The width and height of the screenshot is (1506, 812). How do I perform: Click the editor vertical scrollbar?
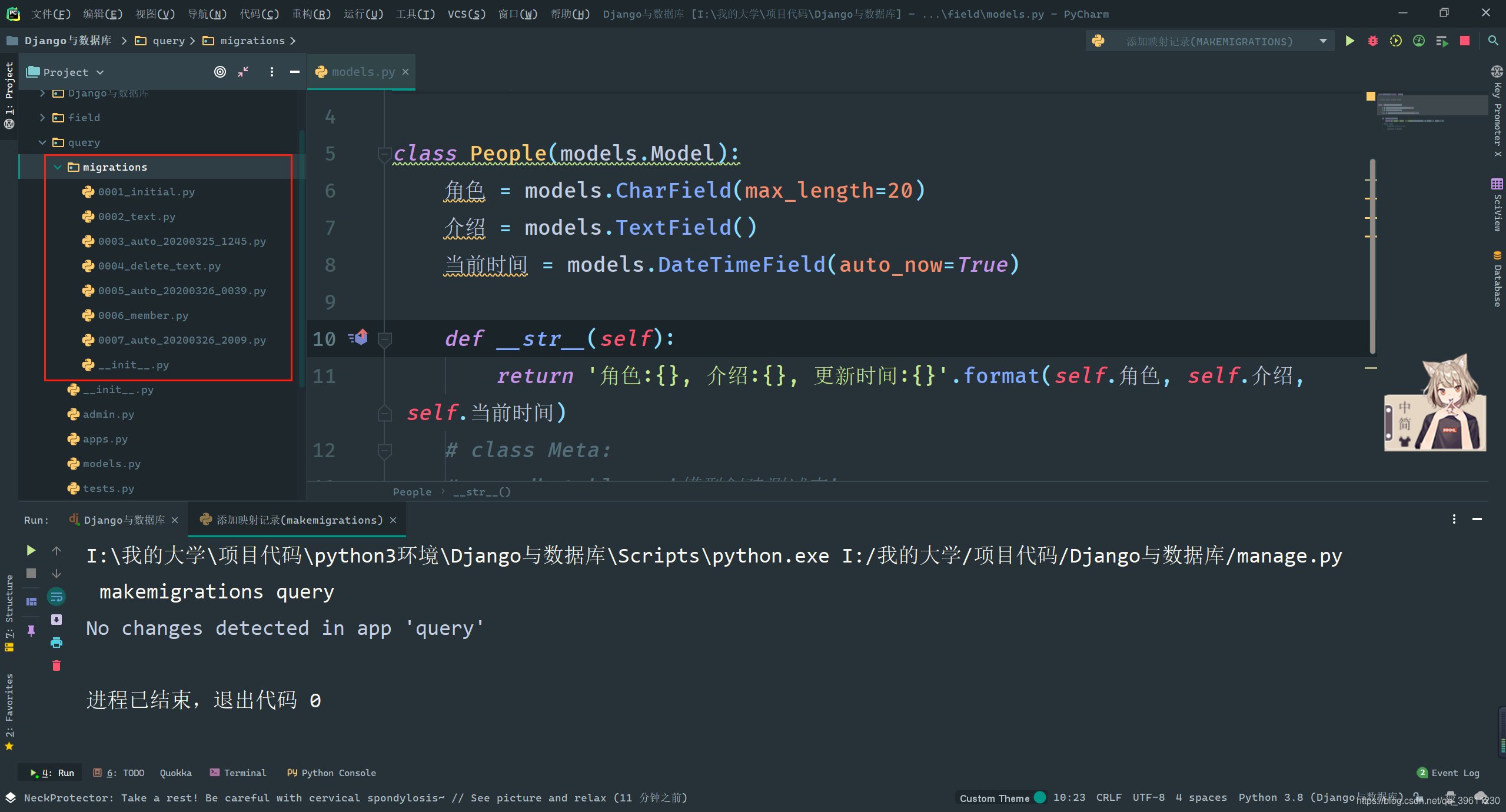(1373, 256)
